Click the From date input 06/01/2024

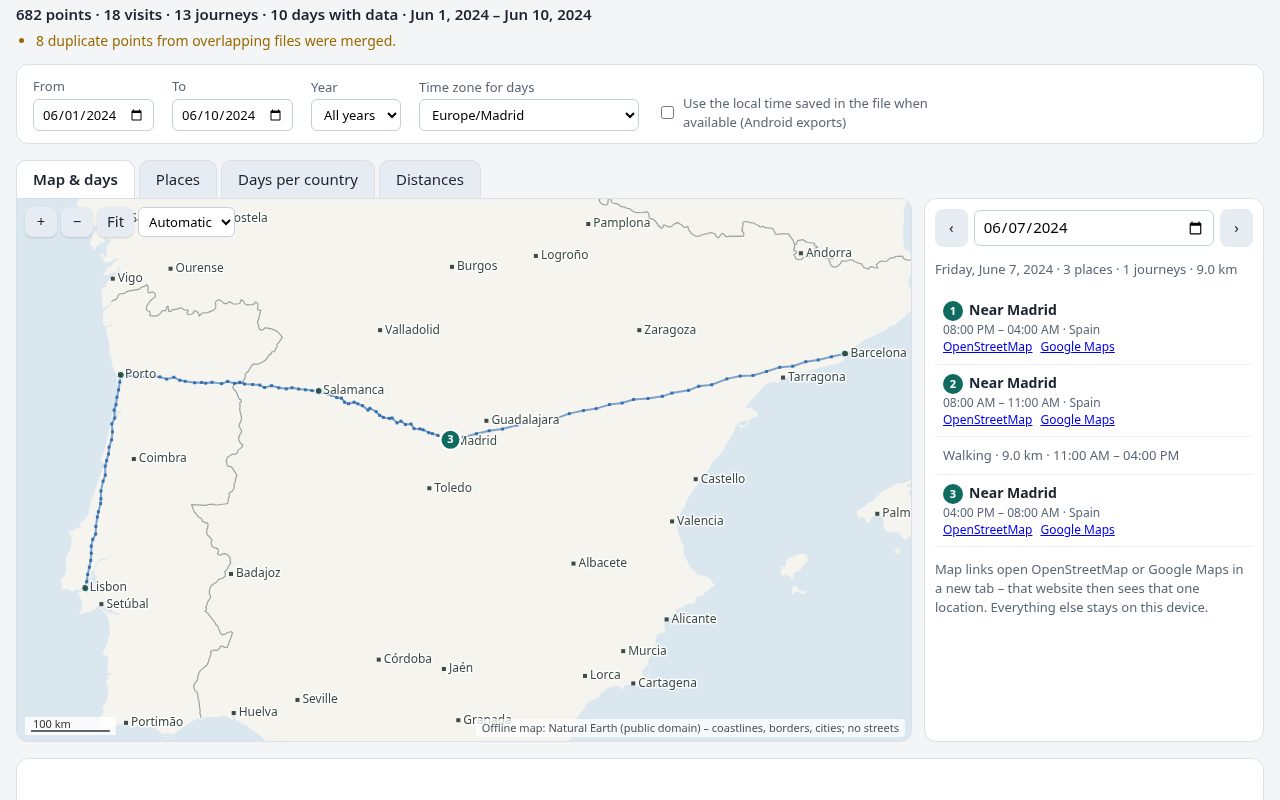point(93,115)
